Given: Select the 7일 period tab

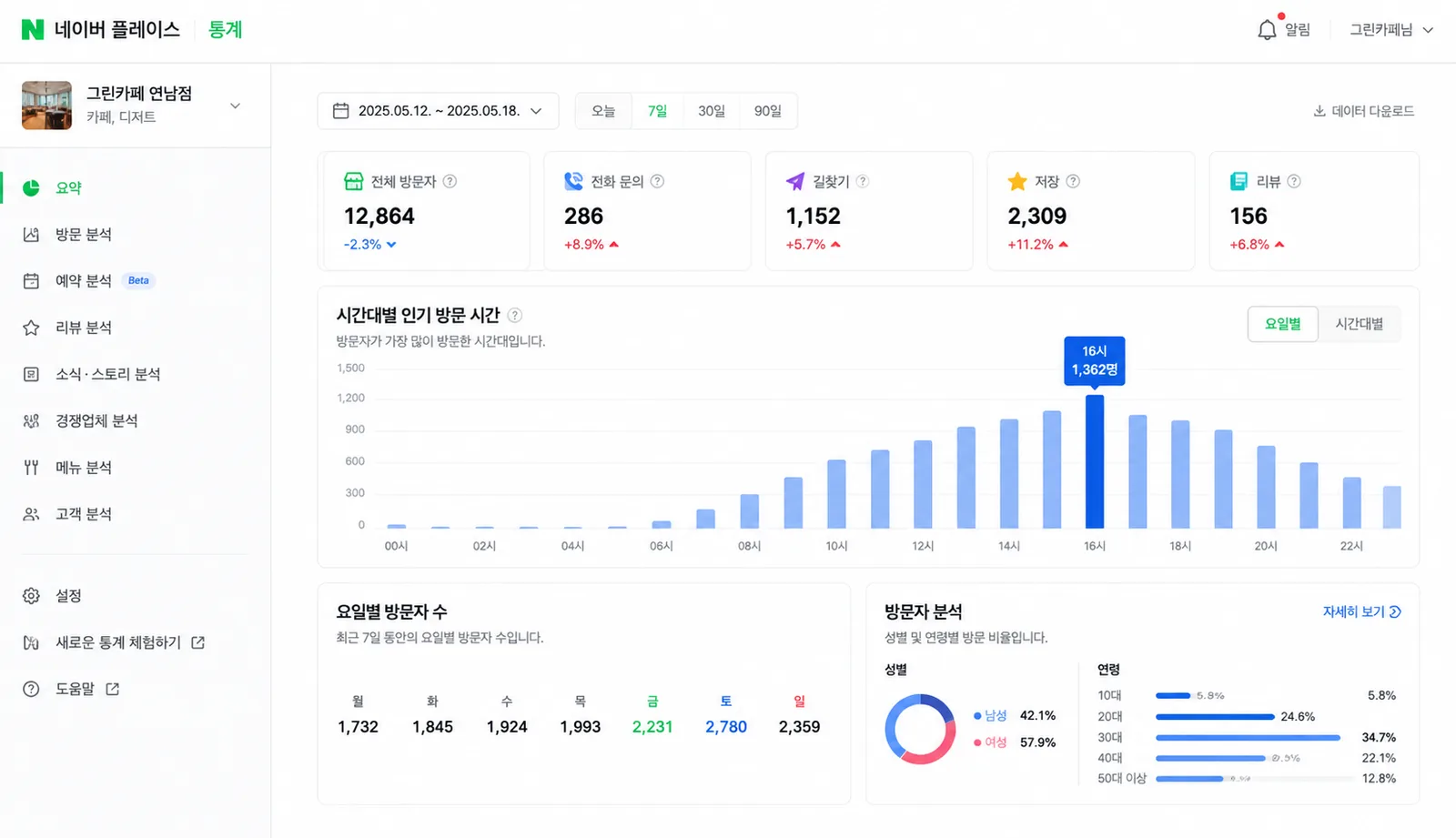Looking at the screenshot, I should coord(657,111).
